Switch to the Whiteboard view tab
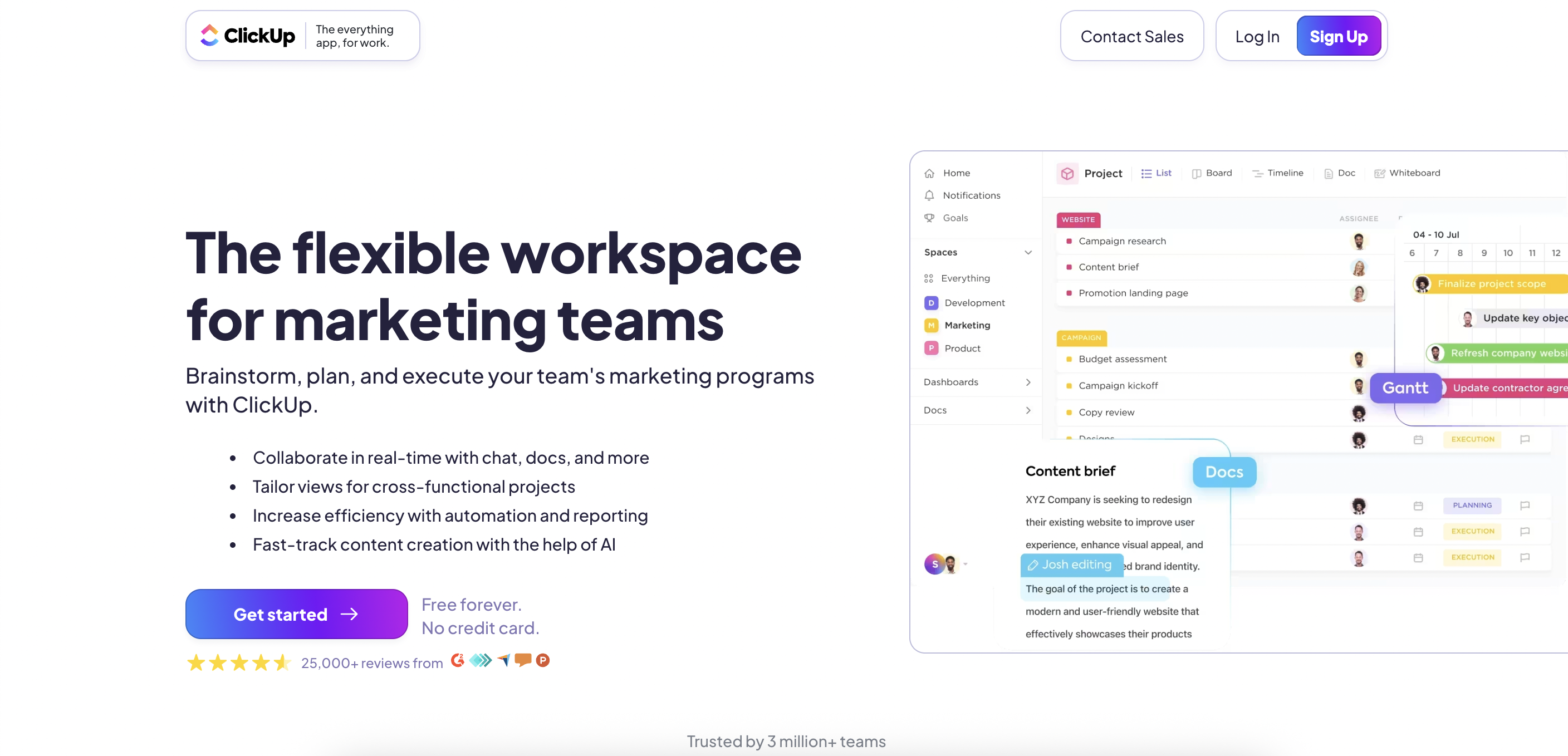 (x=1407, y=173)
